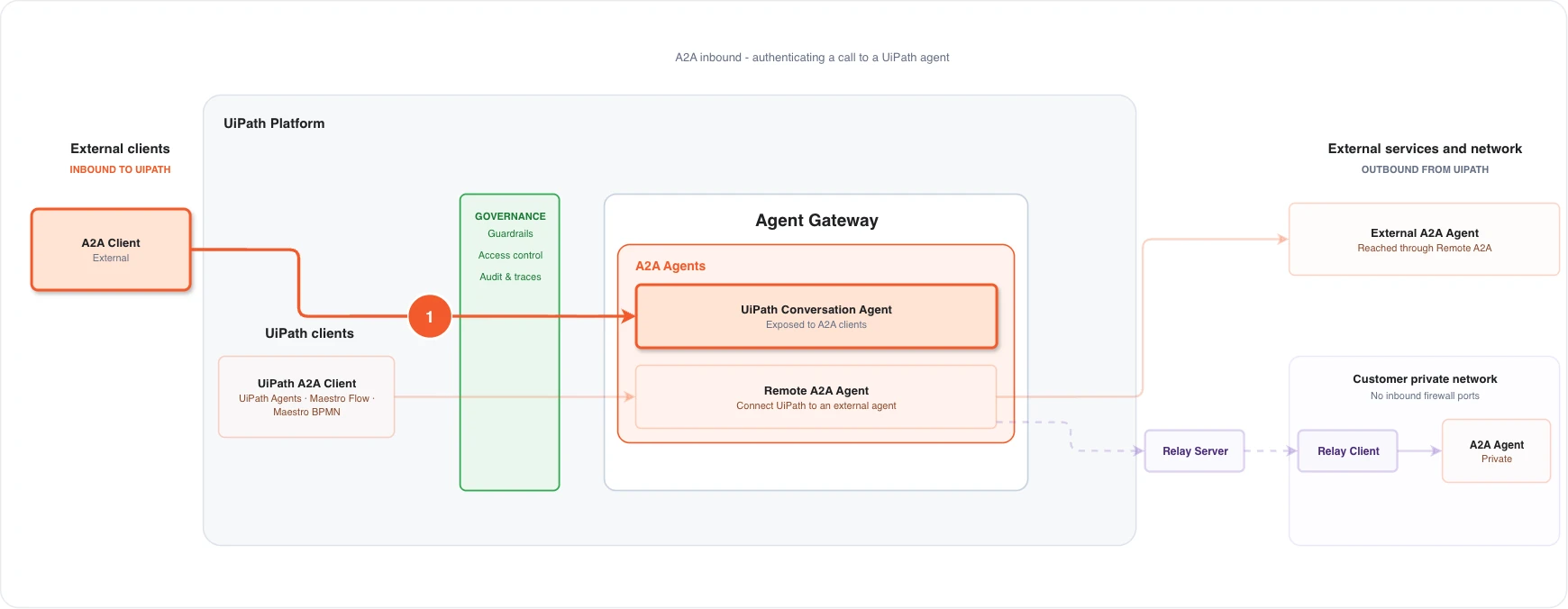Click the diagram title about A2A inbound
The image size is (1568, 609).
point(812,58)
